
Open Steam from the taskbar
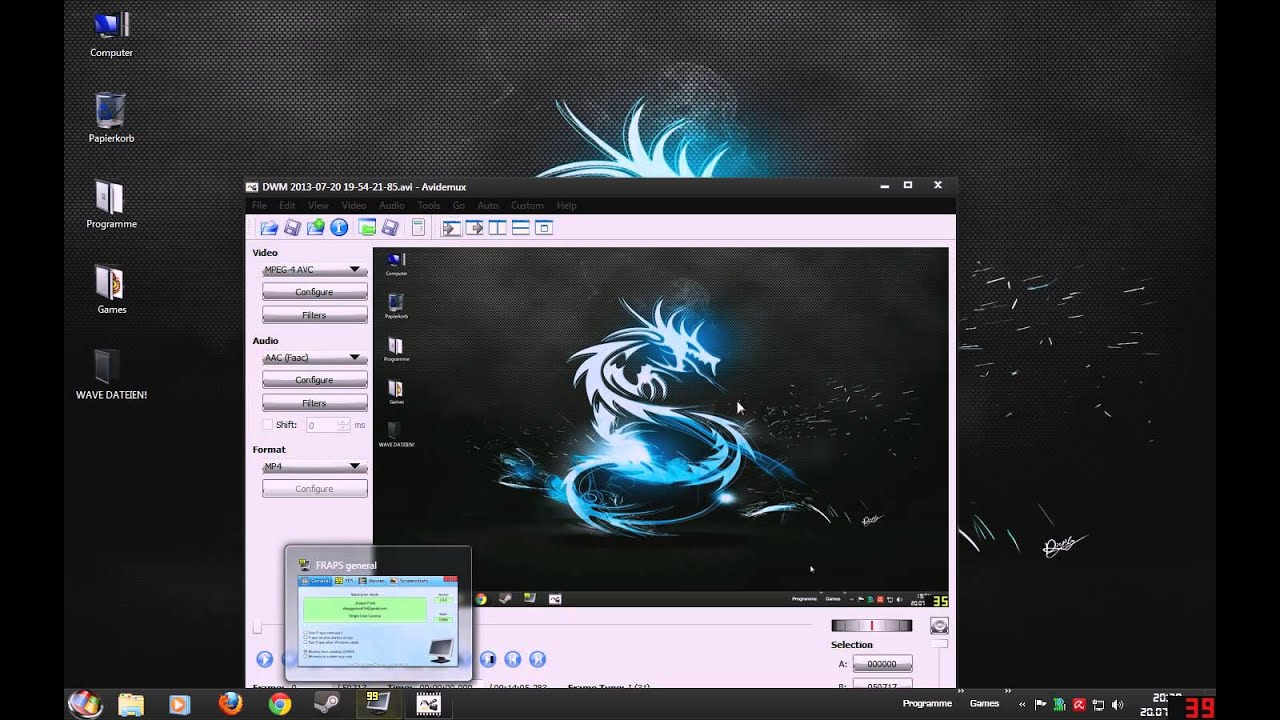coord(326,704)
